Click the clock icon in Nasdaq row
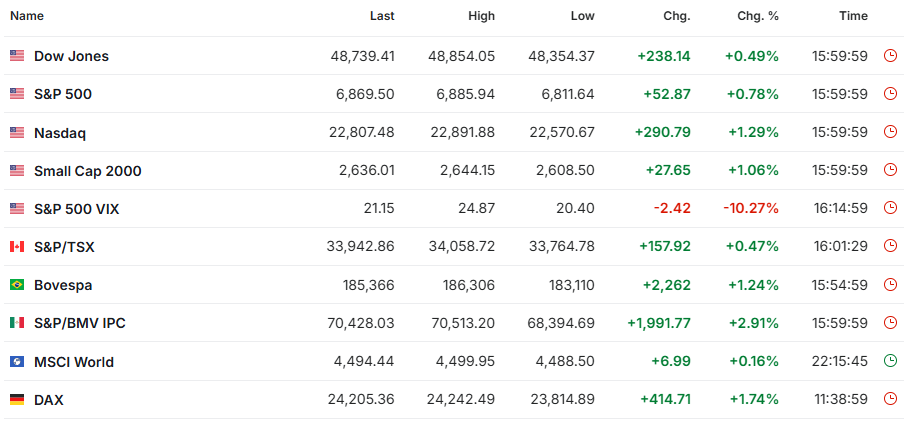Screen dimensions: 911x427 [x=890, y=133]
